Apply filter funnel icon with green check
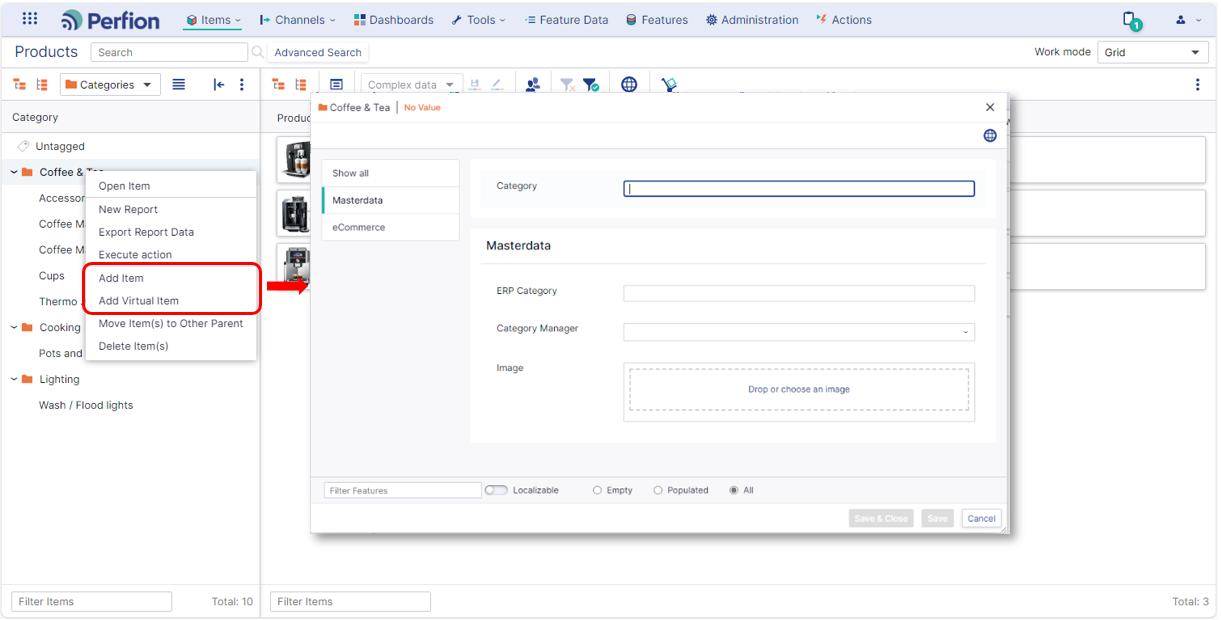 pos(591,85)
